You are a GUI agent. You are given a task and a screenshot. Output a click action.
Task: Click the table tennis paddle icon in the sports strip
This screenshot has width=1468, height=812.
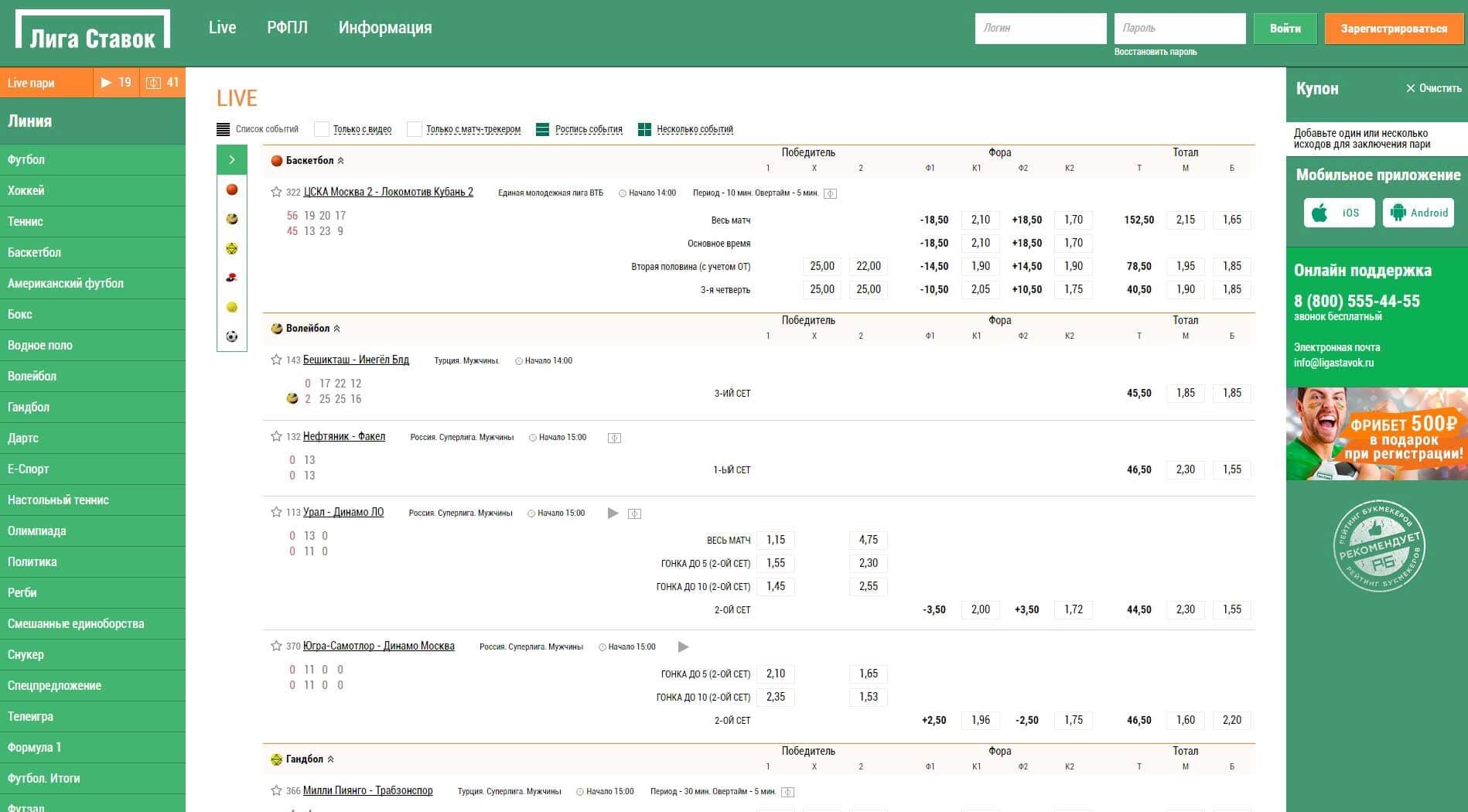(x=231, y=278)
